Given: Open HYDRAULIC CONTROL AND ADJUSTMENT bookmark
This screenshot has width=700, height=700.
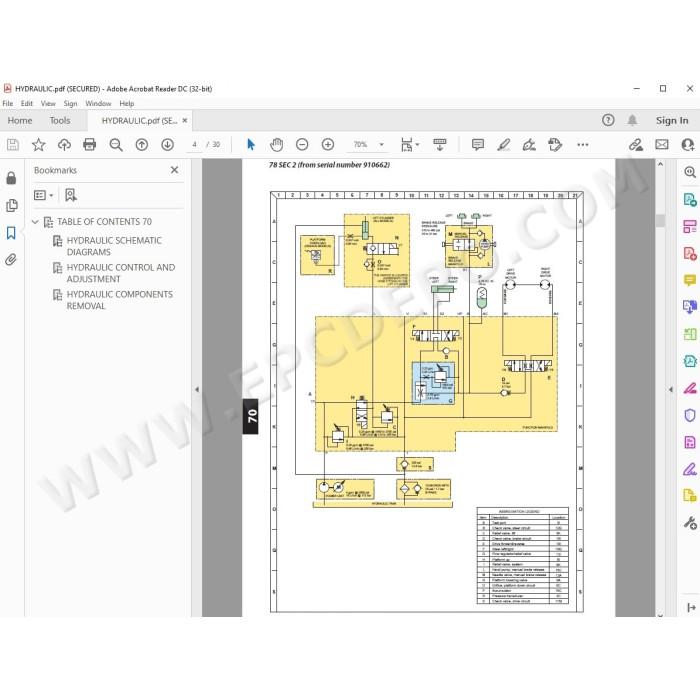Looking at the screenshot, I should point(121,273).
